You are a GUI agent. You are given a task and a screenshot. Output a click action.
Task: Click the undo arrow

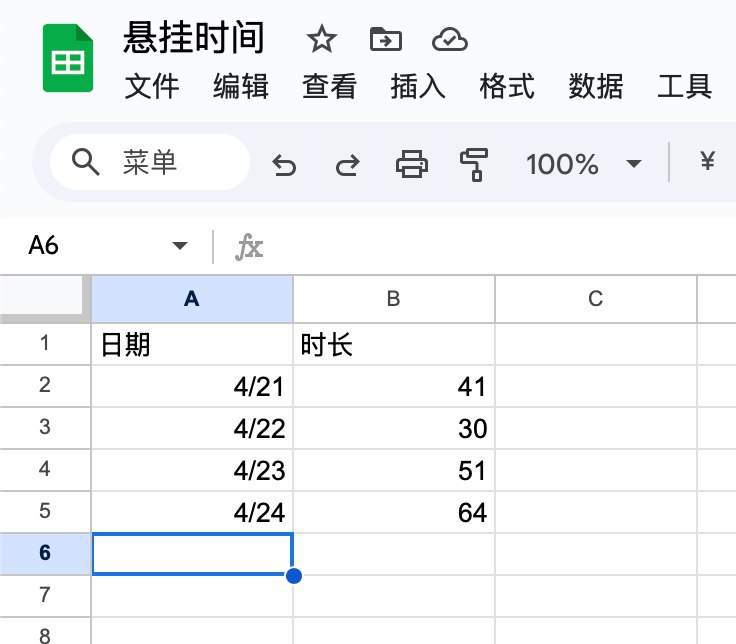(285, 164)
